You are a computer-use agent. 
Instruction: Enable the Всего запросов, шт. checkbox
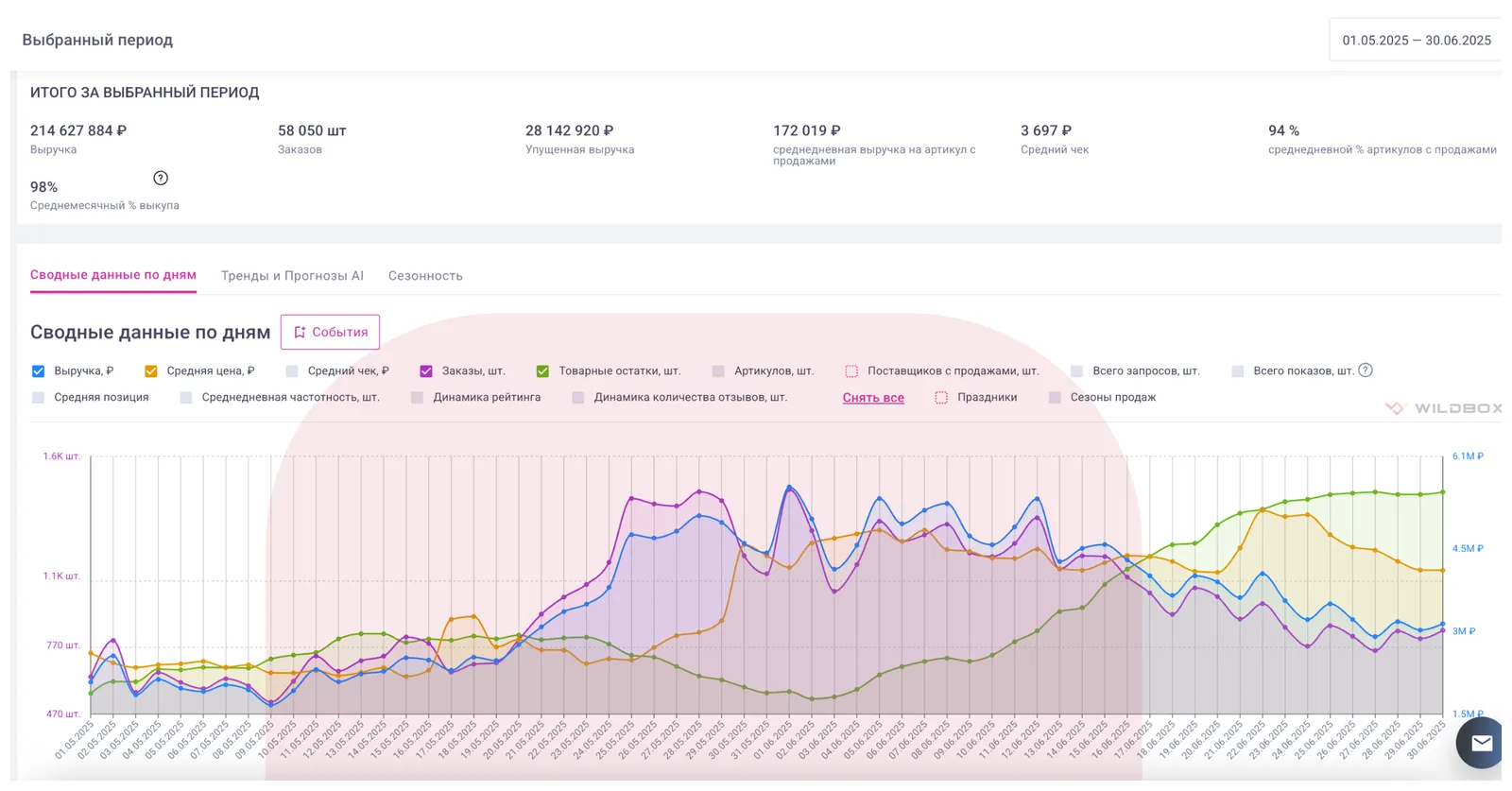click(x=1076, y=371)
